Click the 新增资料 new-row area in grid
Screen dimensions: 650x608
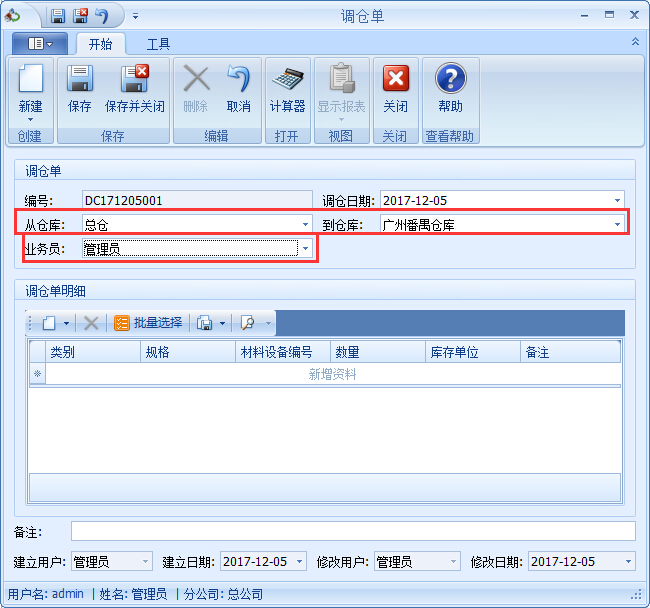pyautogui.click(x=332, y=375)
